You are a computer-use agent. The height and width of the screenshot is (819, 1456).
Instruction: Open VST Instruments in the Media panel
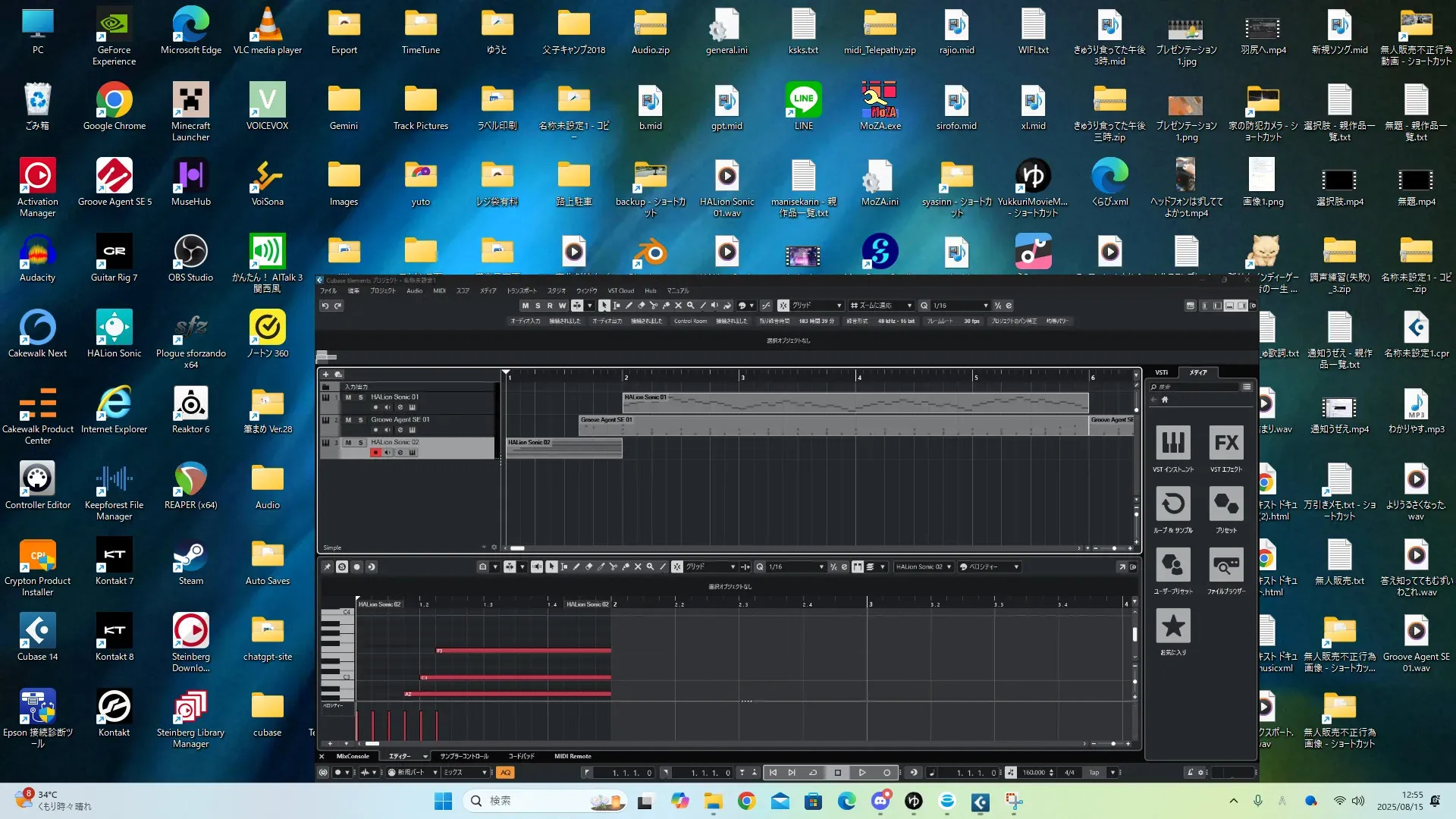tap(1172, 443)
